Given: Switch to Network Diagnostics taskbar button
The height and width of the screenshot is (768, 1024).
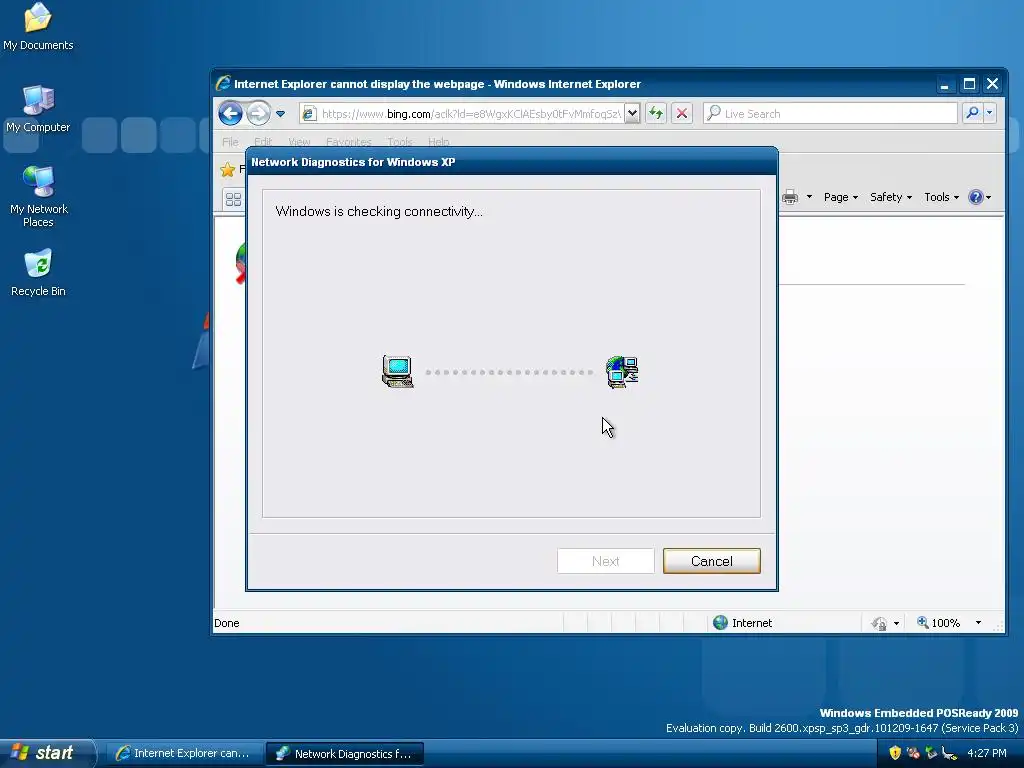Looking at the screenshot, I should click(x=345, y=753).
